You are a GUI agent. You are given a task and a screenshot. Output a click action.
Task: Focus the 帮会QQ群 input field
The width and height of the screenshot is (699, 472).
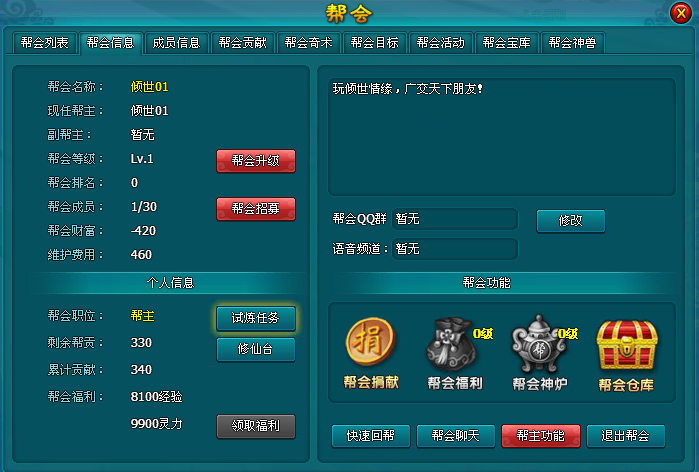455,219
